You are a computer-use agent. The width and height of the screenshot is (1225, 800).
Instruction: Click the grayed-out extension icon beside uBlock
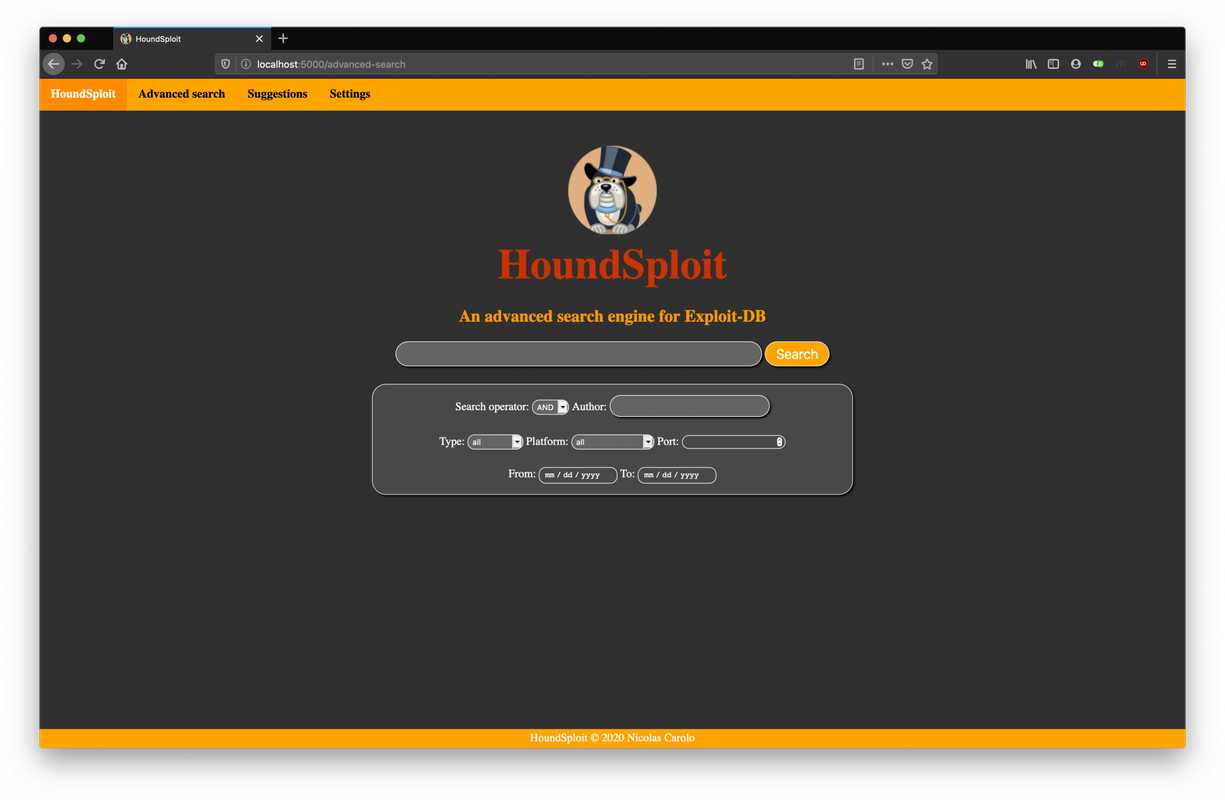[1121, 64]
